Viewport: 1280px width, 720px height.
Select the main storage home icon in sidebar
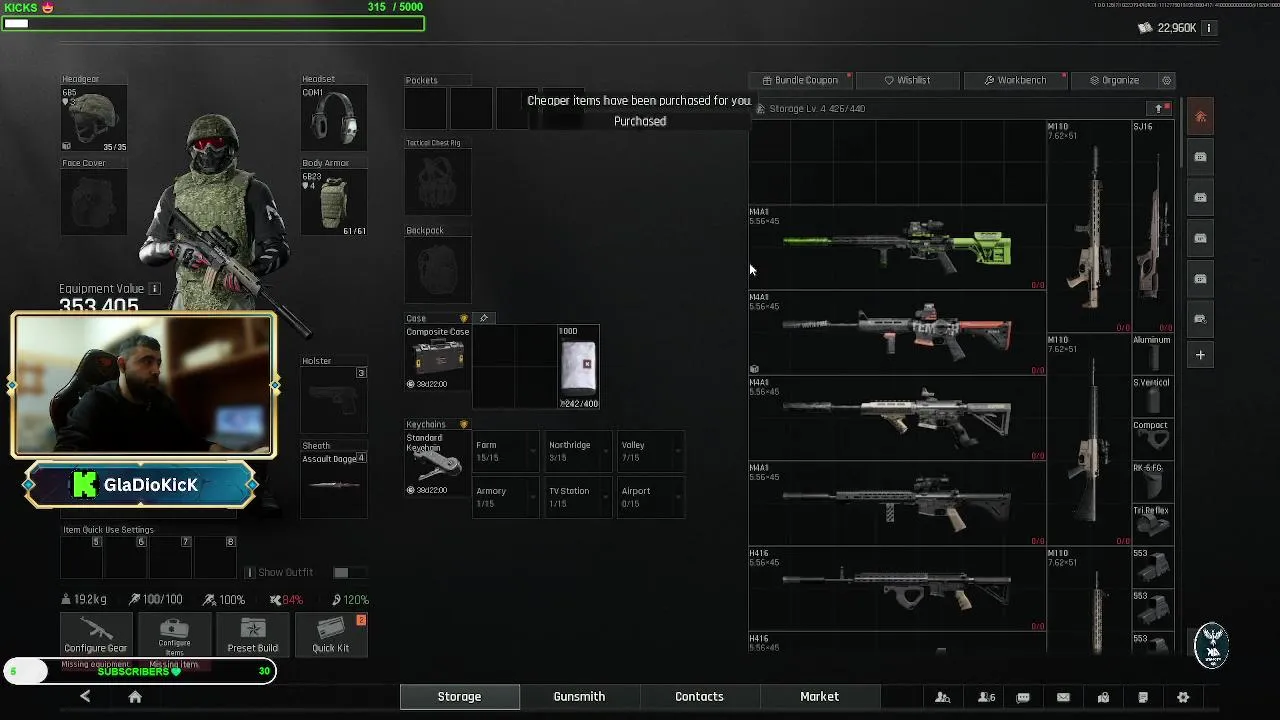coord(1201,117)
